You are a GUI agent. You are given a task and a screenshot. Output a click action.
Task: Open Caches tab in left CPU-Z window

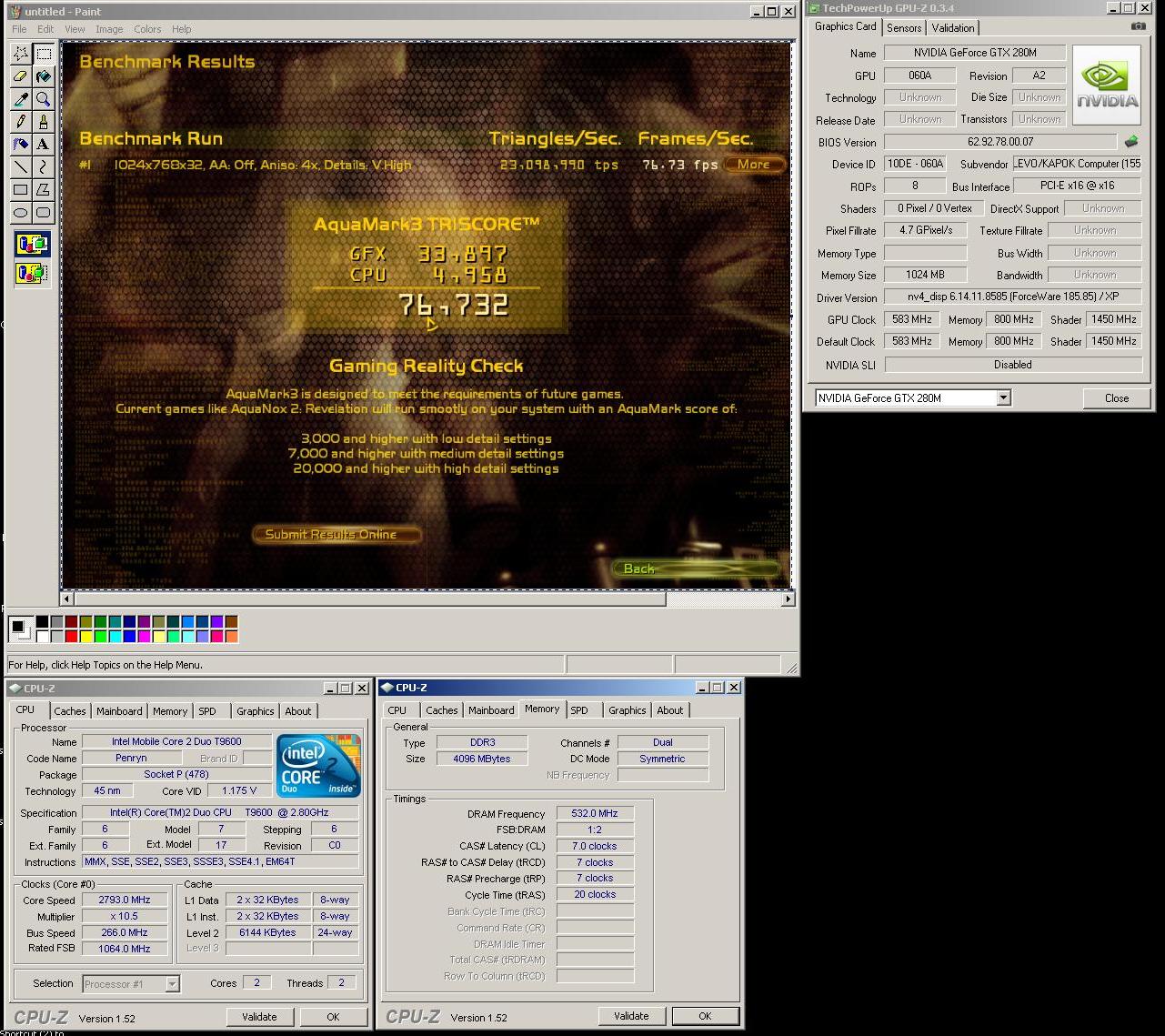69,711
